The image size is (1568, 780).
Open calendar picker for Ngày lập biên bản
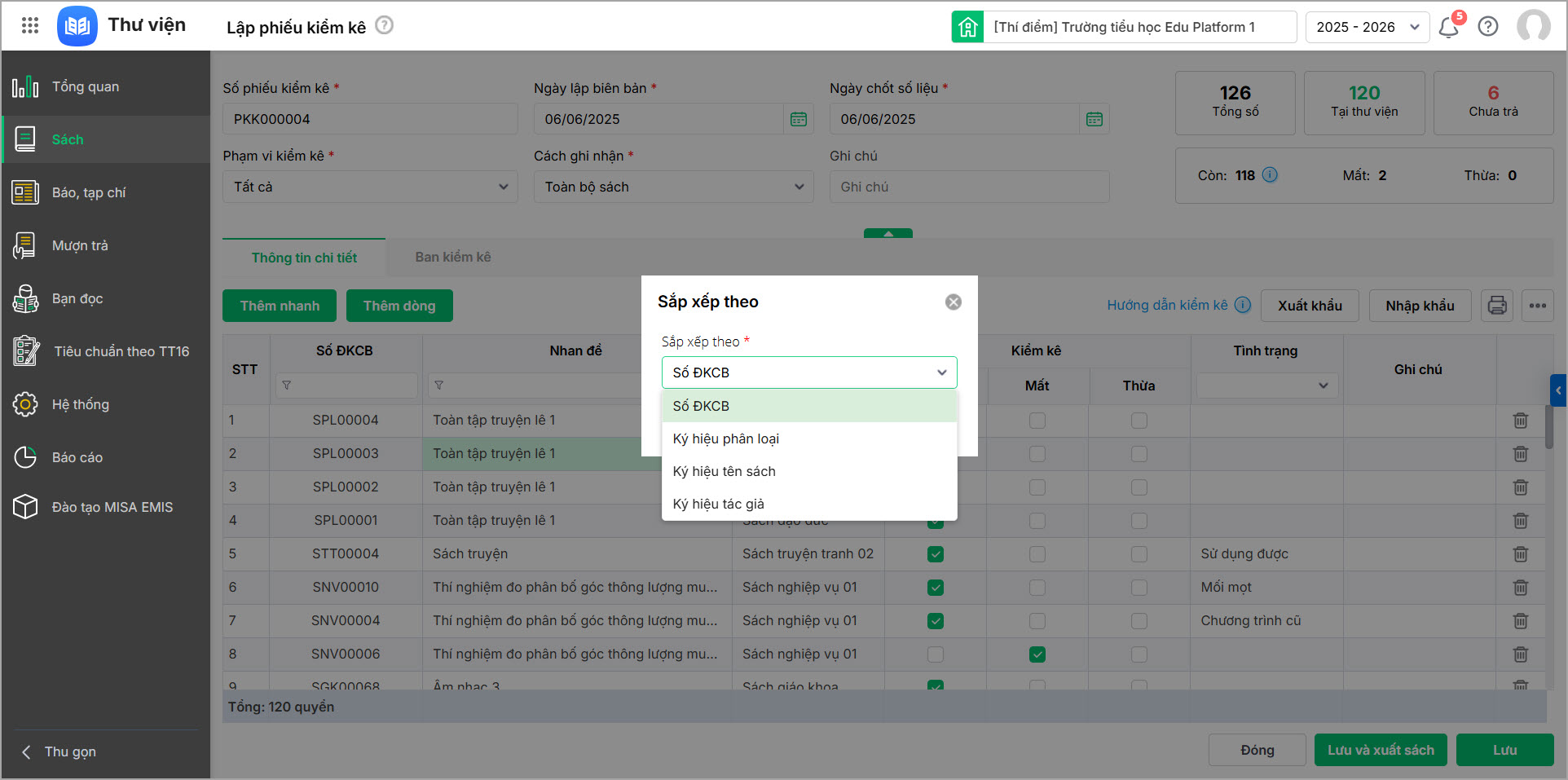coord(799,119)
